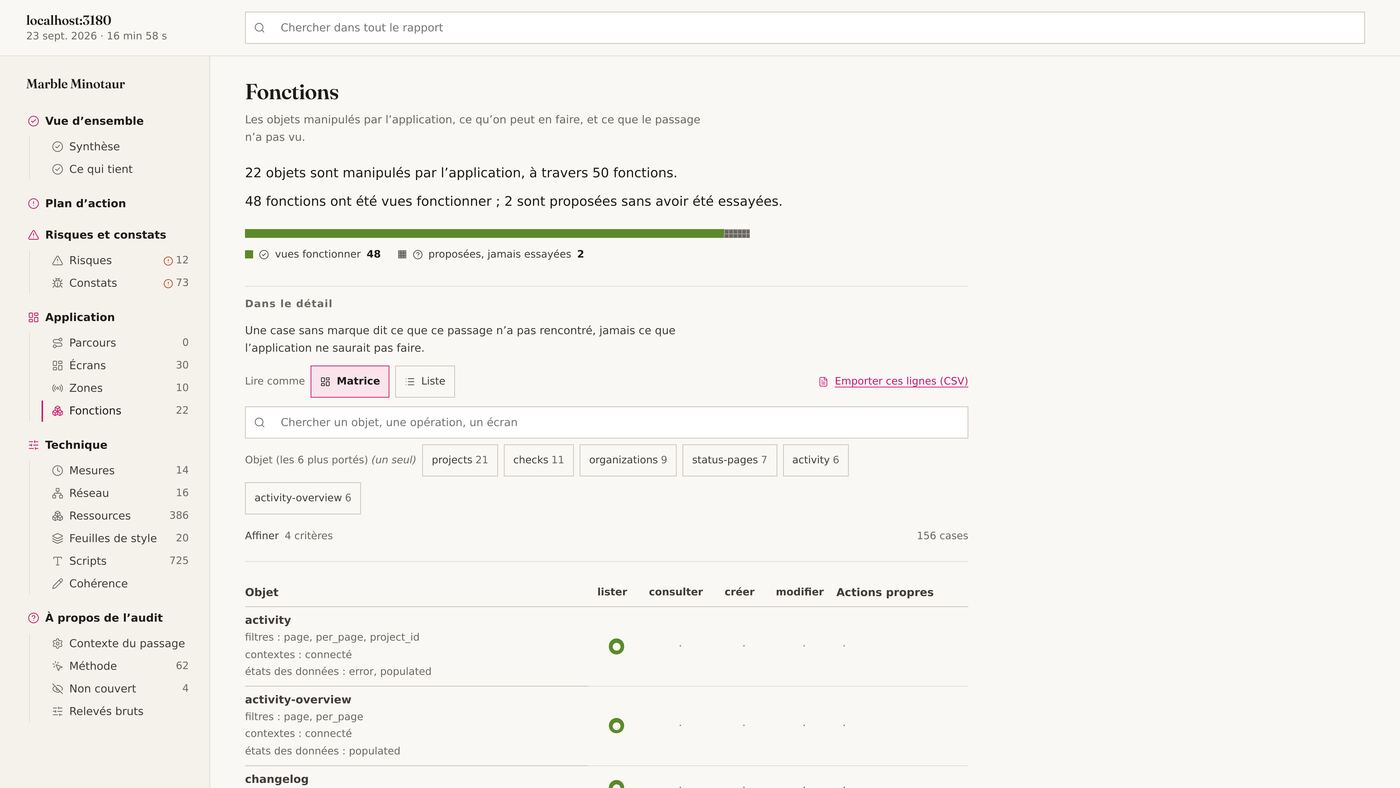Click the Parcours route icon
Viewport: 1400px width, 788px height.
point(57,343)
